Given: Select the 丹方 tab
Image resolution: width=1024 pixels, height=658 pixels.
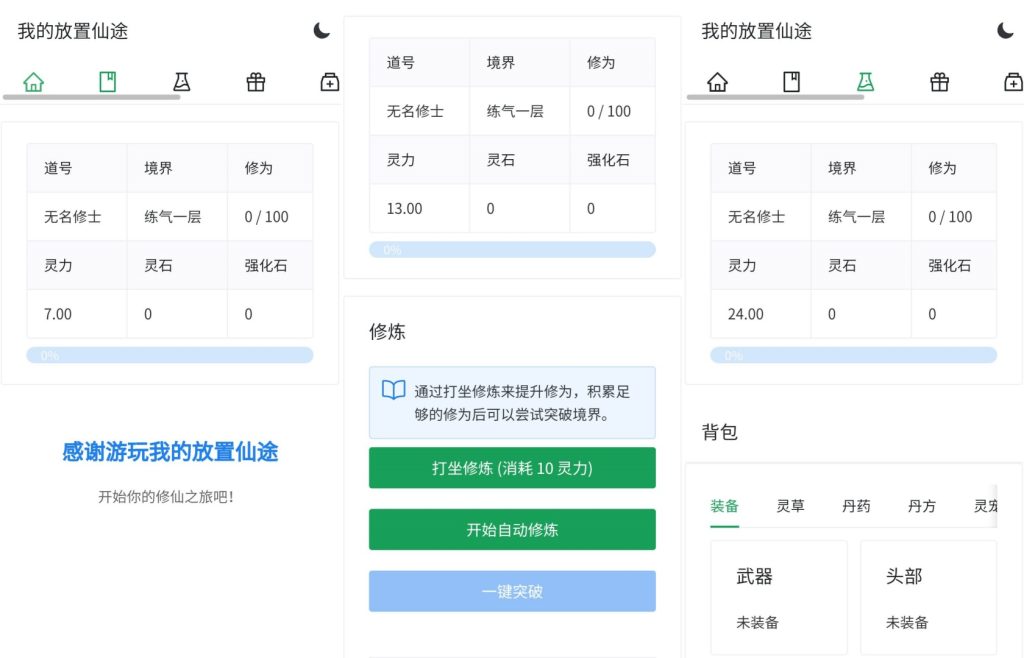Looking at the screenshot, I should pos(921,505).
